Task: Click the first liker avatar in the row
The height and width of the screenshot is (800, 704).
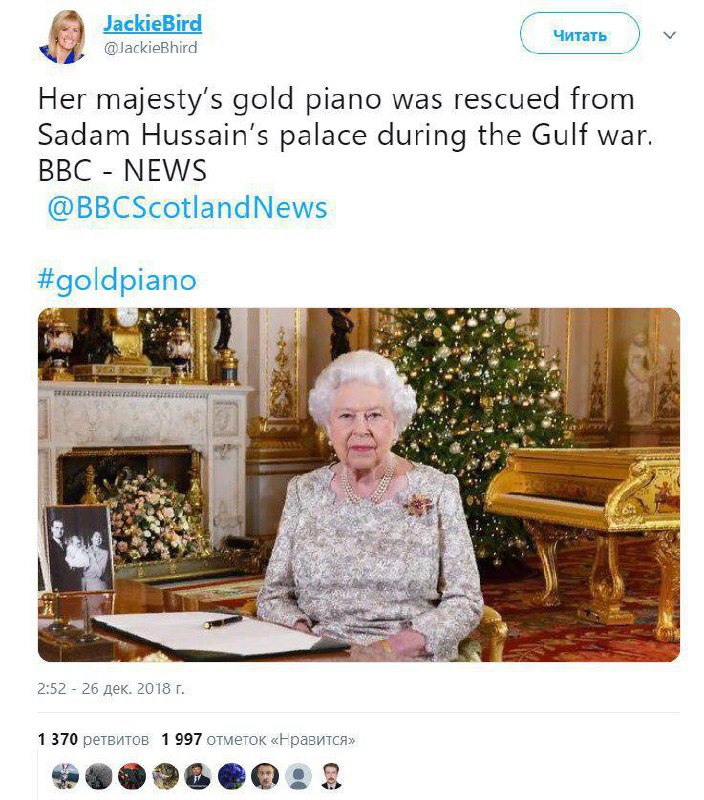Action: [x=66, y=776]
